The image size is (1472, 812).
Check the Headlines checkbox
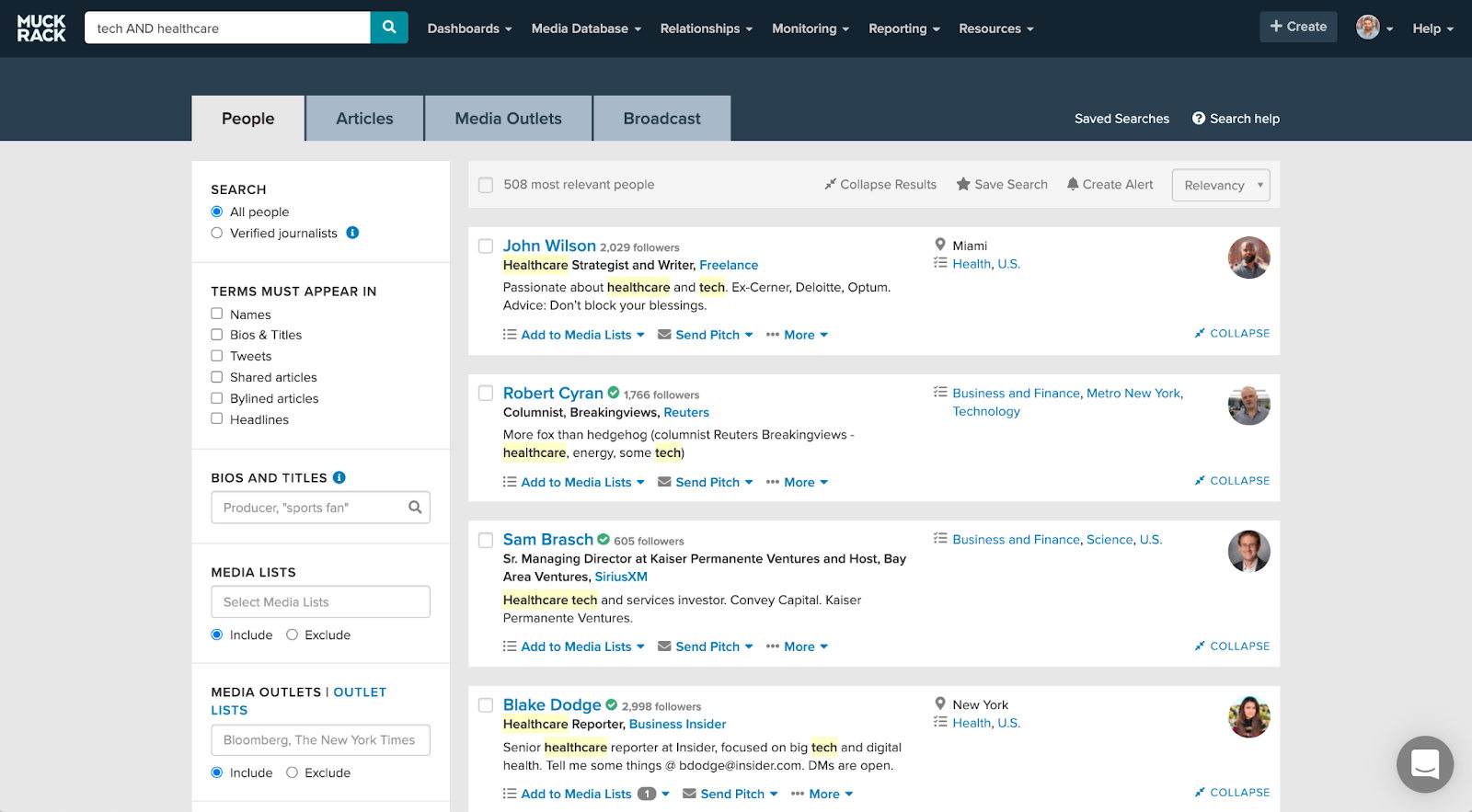(217, 418)
